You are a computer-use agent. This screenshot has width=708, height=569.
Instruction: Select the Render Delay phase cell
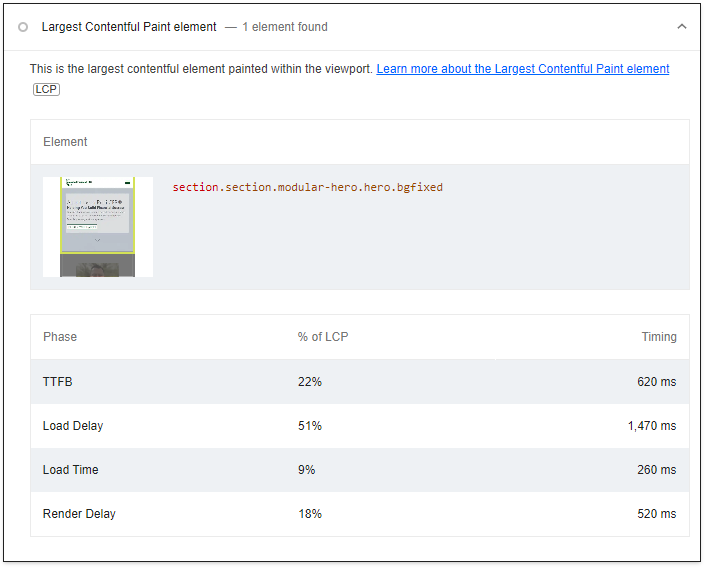[x=79, y=516]
